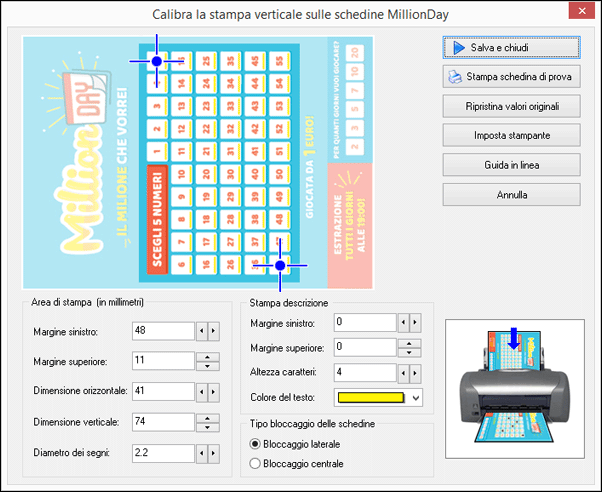Click the Salva e chiudi button
The image size is (602, 492).
tap(511, 47)
